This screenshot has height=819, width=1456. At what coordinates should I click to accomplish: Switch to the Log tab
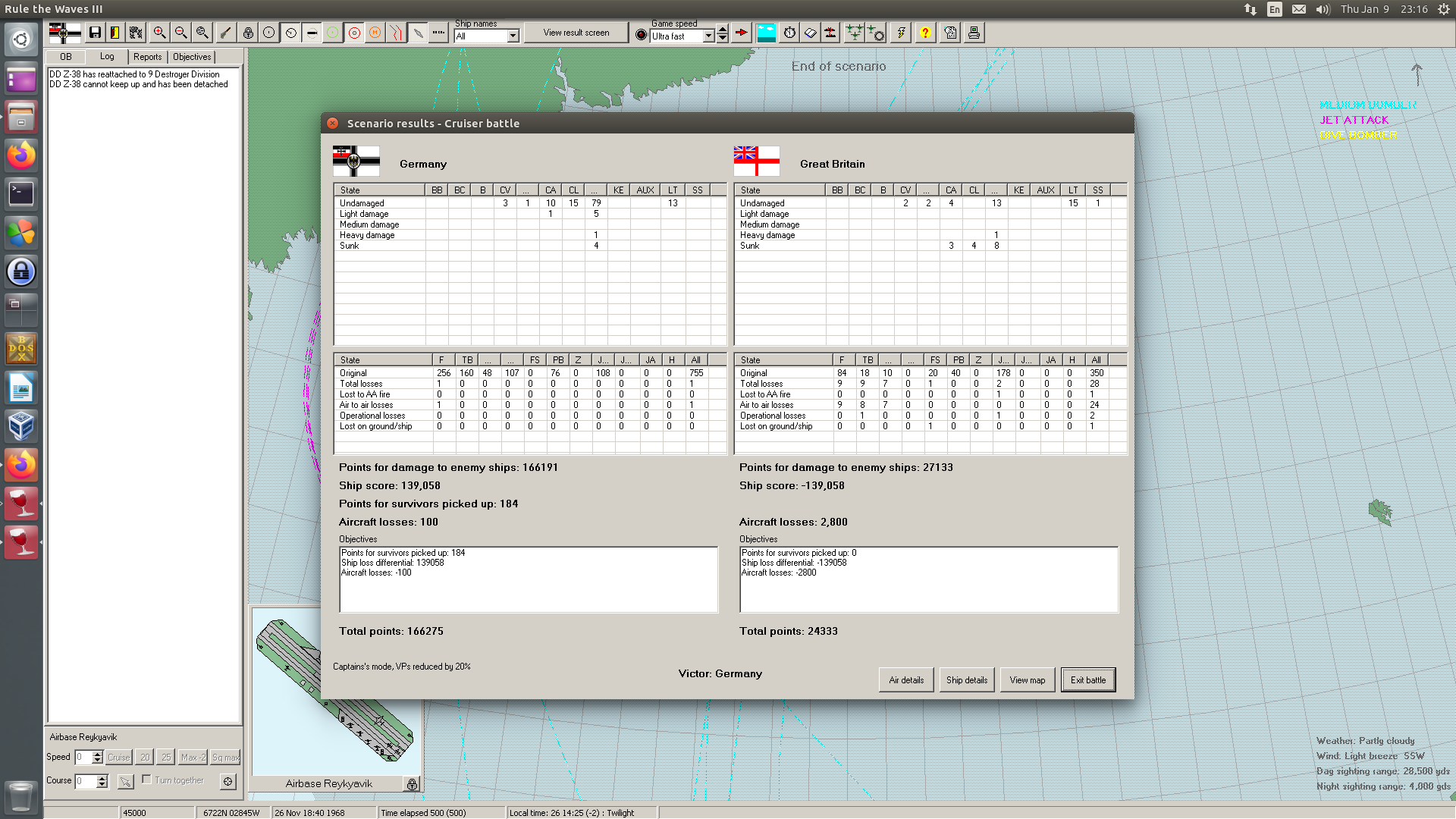107,57
